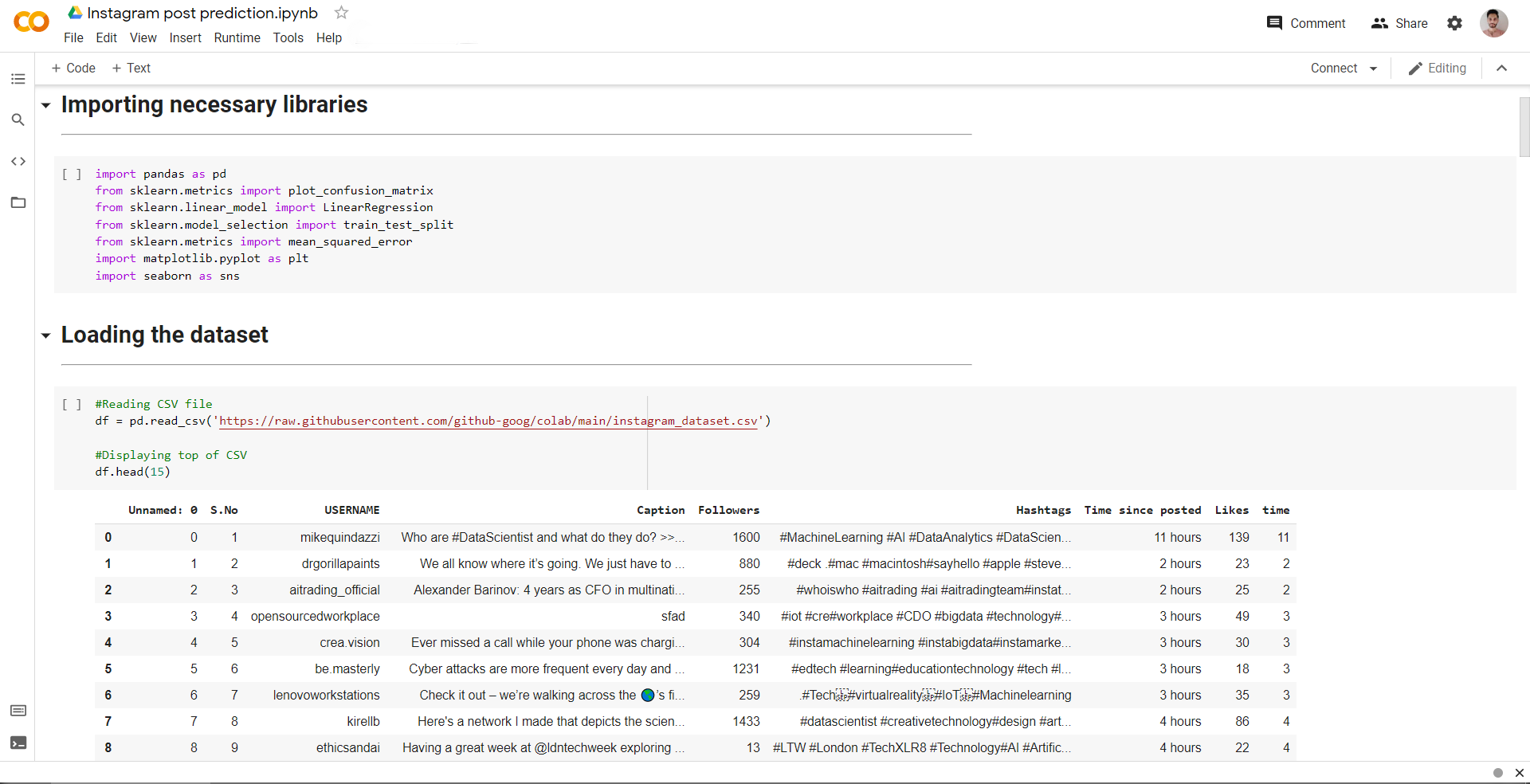Click the Likes value 139
This screenshot has height=784, width=1530.
pos(1238,537)
